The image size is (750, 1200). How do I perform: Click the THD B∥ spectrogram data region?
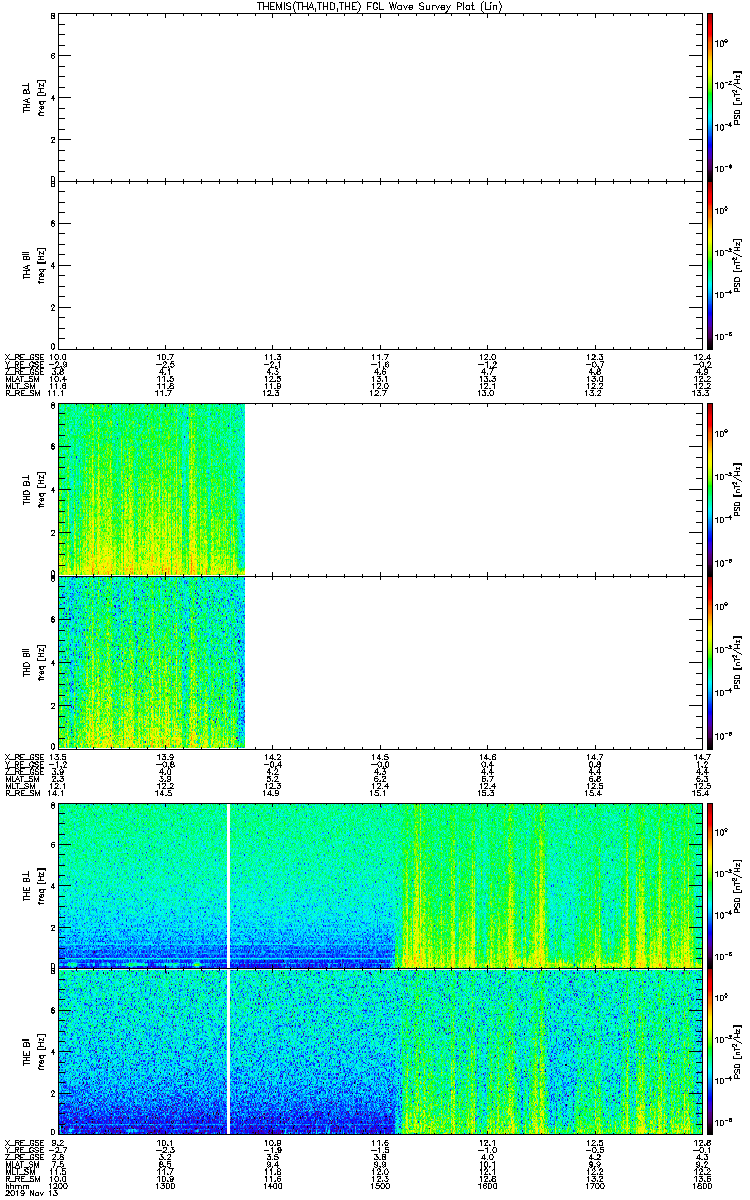tap(151, 661)
